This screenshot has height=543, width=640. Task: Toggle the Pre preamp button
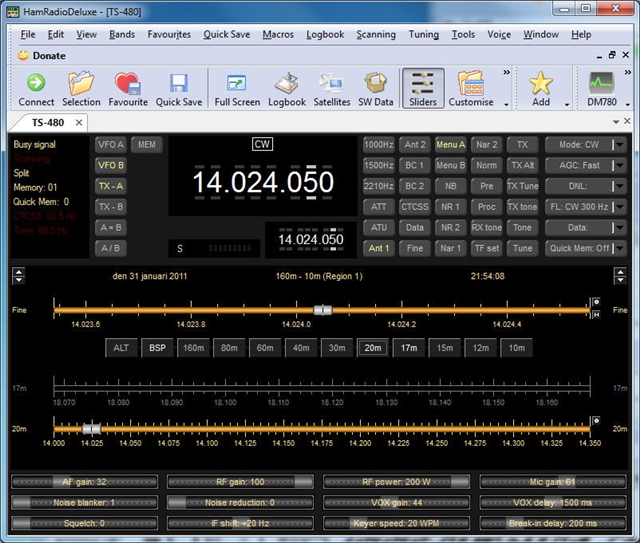[x=487, y=186]
